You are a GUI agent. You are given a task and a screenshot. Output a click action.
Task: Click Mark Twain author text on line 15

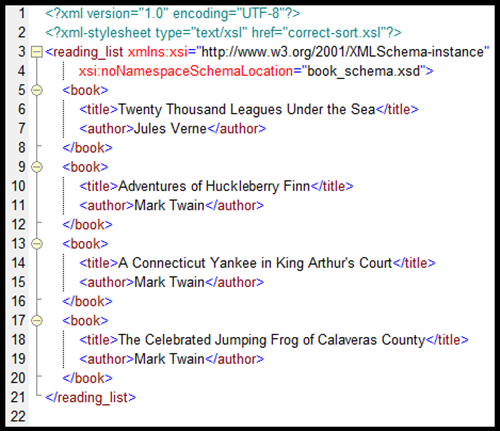(169, 282)
